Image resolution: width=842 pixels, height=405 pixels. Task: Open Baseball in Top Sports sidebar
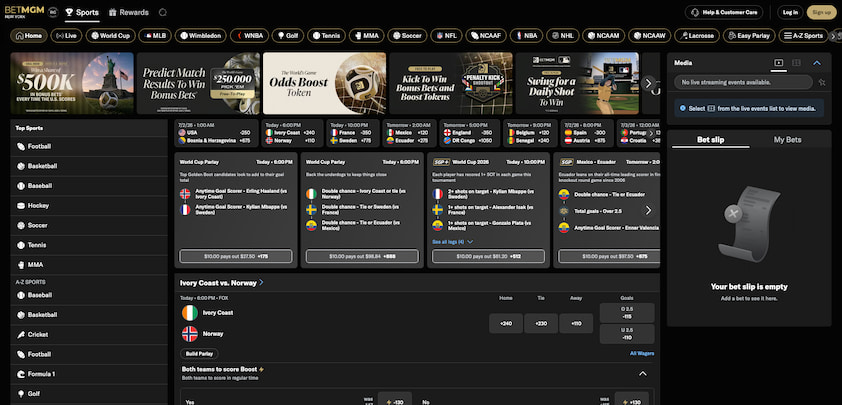pyautogui.click(x=89, y=186)
